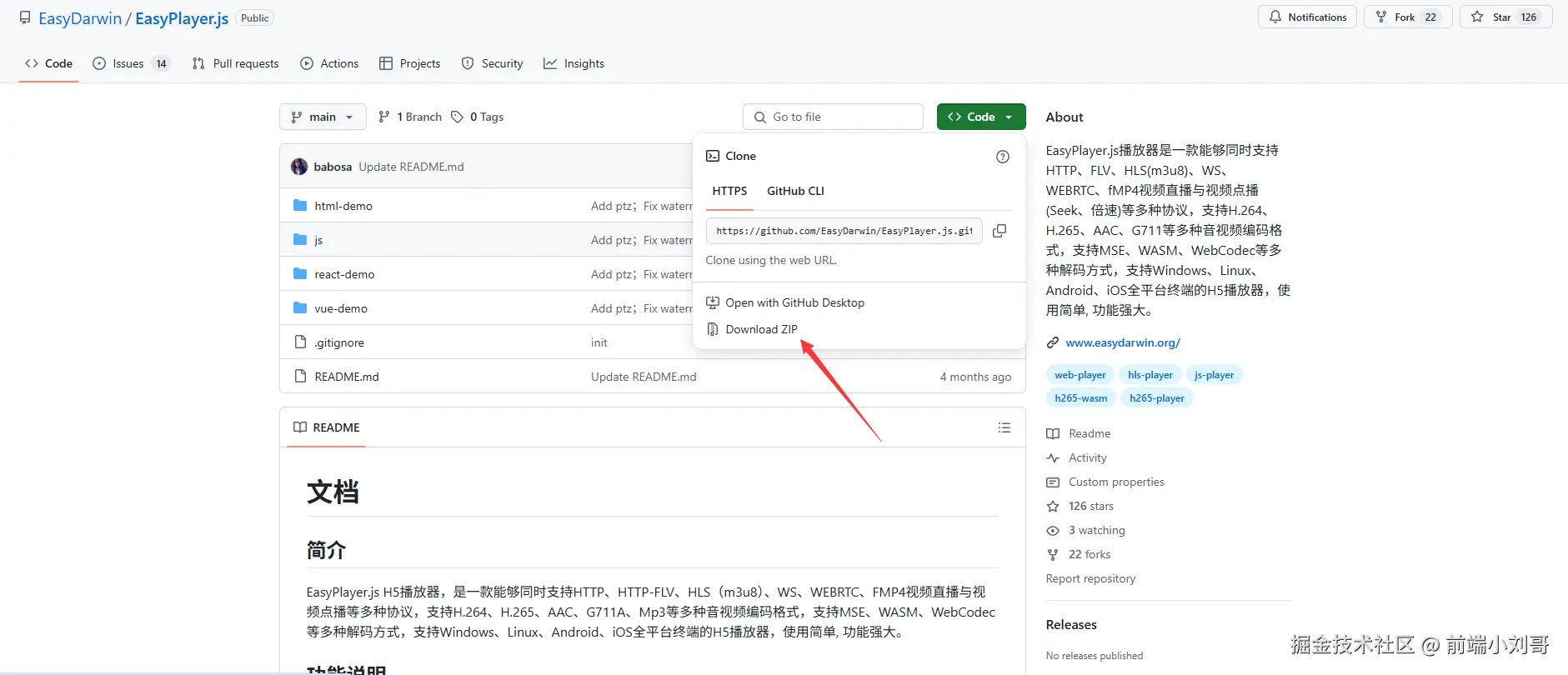
Task: Open babosa's profile name link
Action: pyautogui.click(x=333, y=167)
